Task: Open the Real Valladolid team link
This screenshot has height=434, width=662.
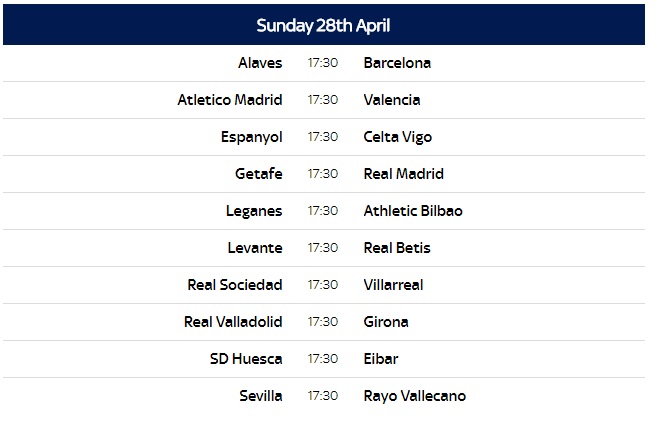Action: coord(233,322)
